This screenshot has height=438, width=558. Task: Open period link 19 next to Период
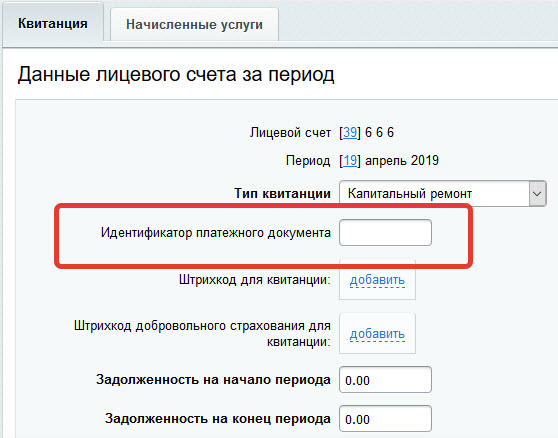350,160
